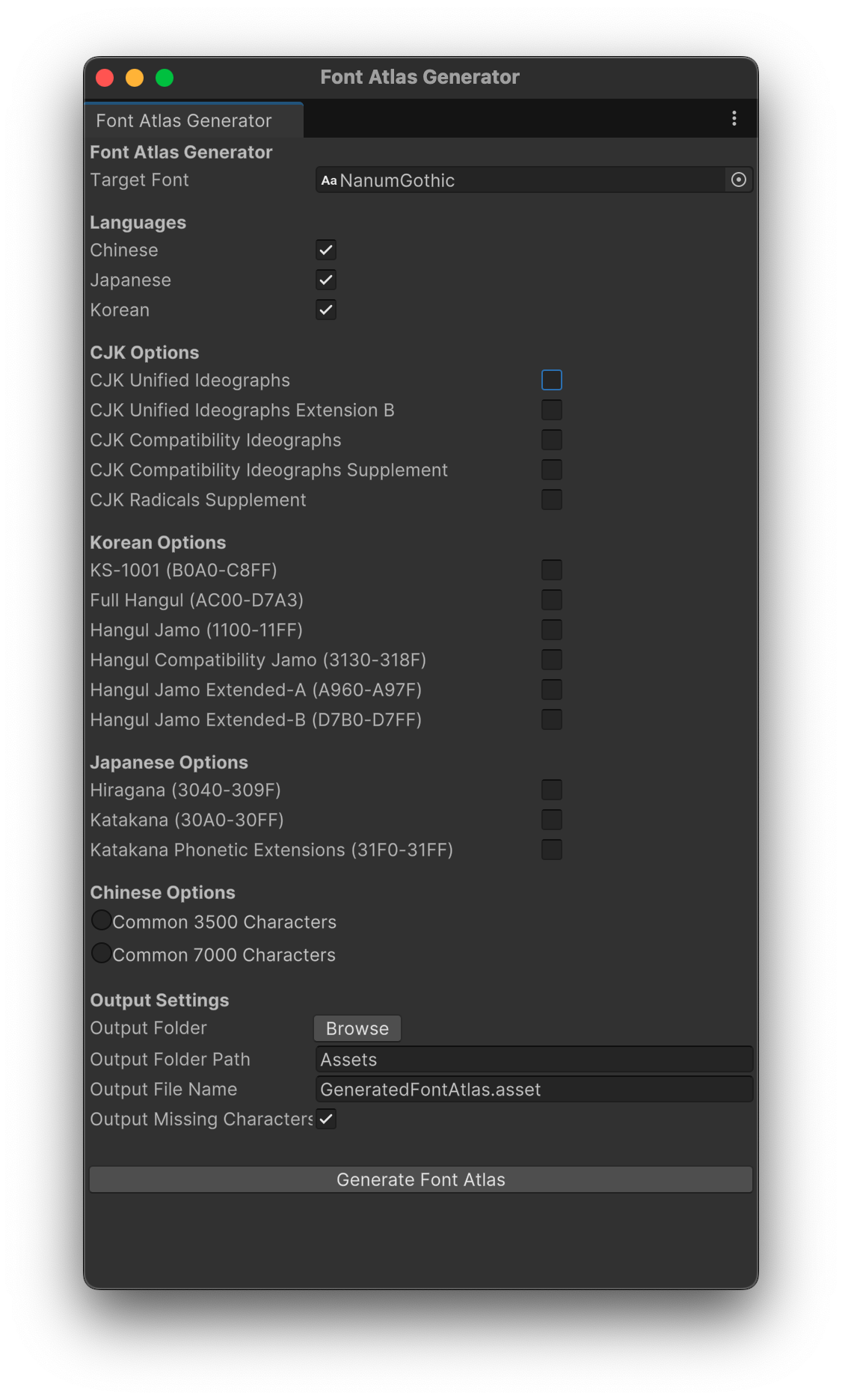Open the font object picker circle icon
The width and height of the screenshot is (842, 1400).
coord(738,179)
